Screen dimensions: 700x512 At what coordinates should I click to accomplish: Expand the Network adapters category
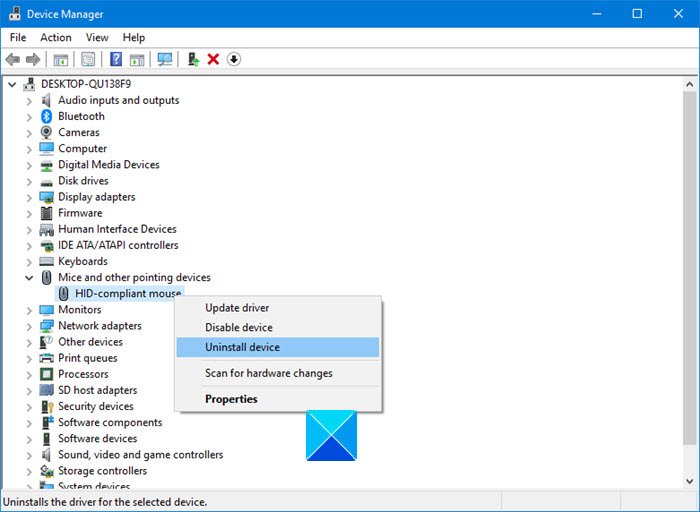coord(29,326)
